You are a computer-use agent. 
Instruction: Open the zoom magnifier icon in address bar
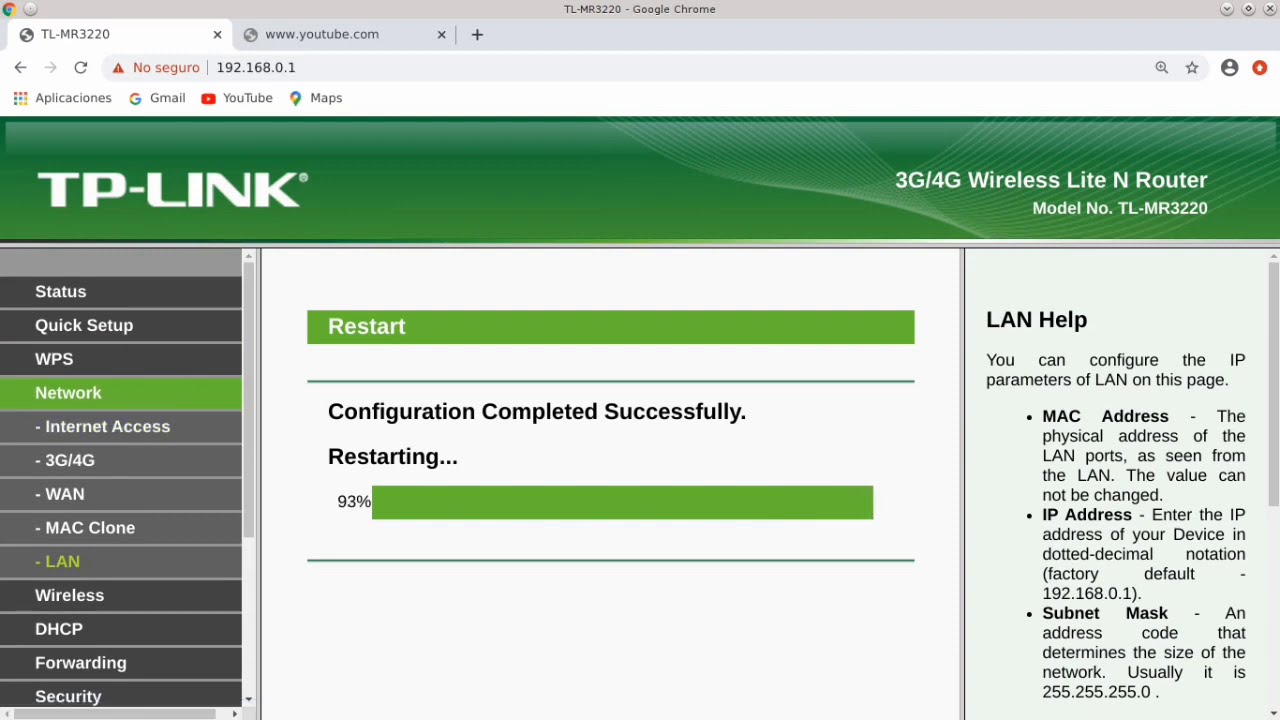[x=1162, y=67]
